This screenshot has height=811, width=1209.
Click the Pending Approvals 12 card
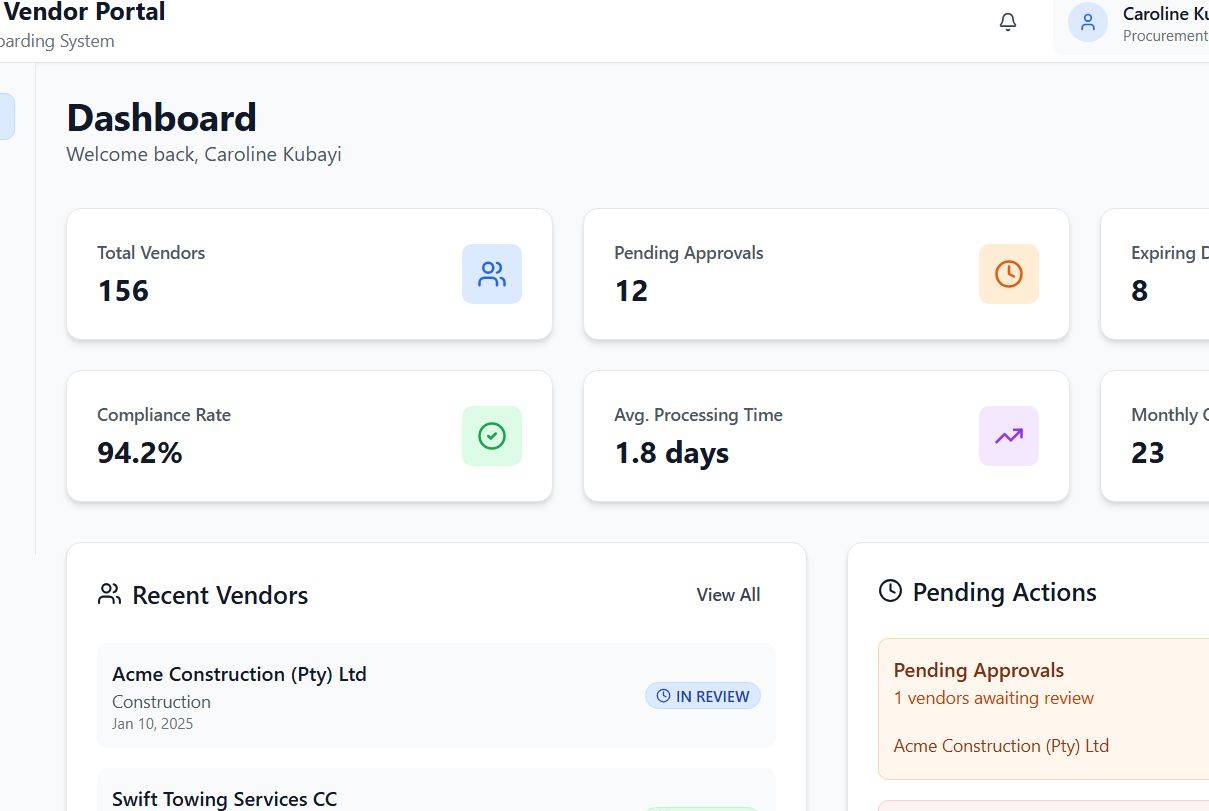pos(826,274)
